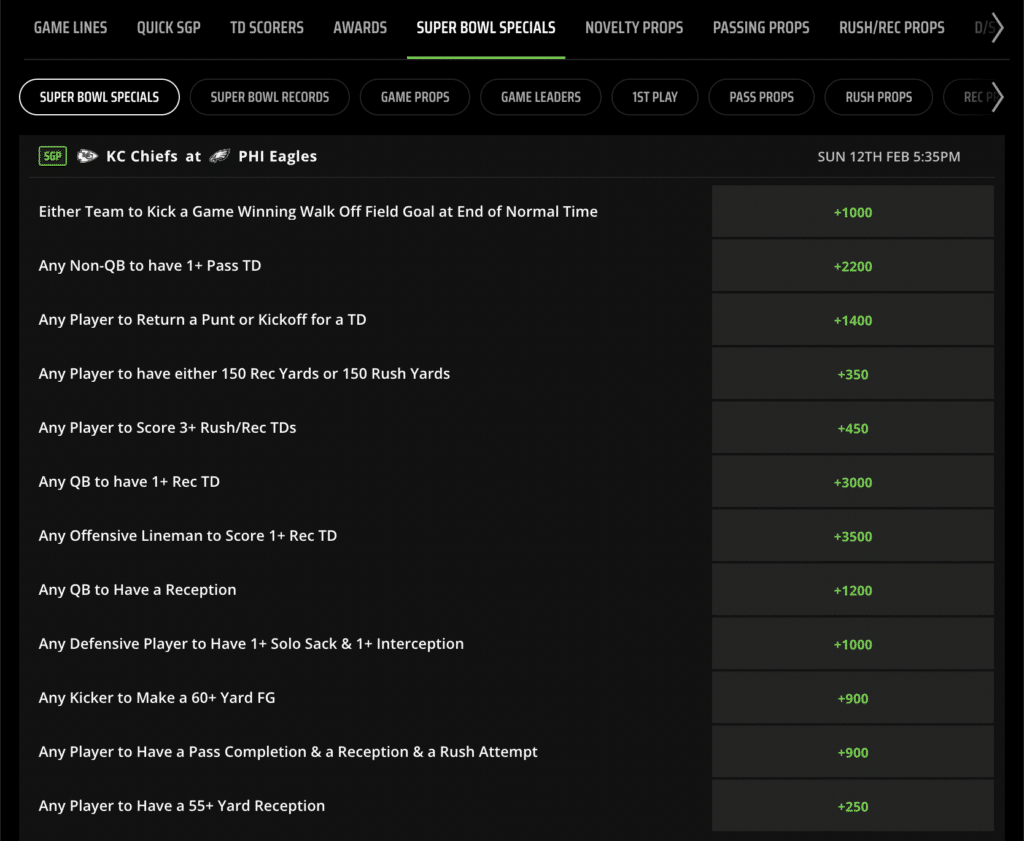Select +2200 odds for Non-QB pass TD
This screenshot has width=1024, height=841.
pos(853,266)
